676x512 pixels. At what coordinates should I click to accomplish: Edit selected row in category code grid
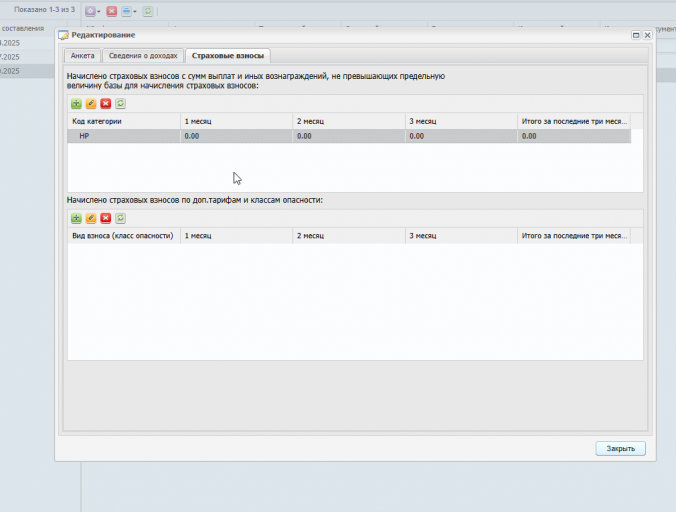(x=91, y=103)
